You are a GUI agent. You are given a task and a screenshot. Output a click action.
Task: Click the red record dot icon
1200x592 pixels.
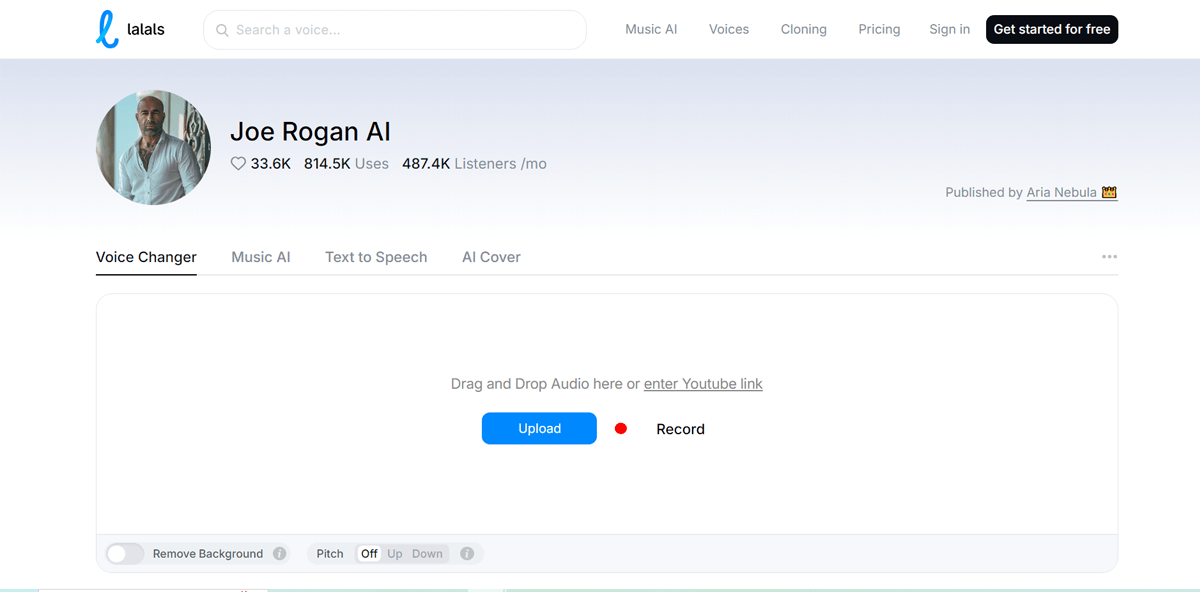620,429
